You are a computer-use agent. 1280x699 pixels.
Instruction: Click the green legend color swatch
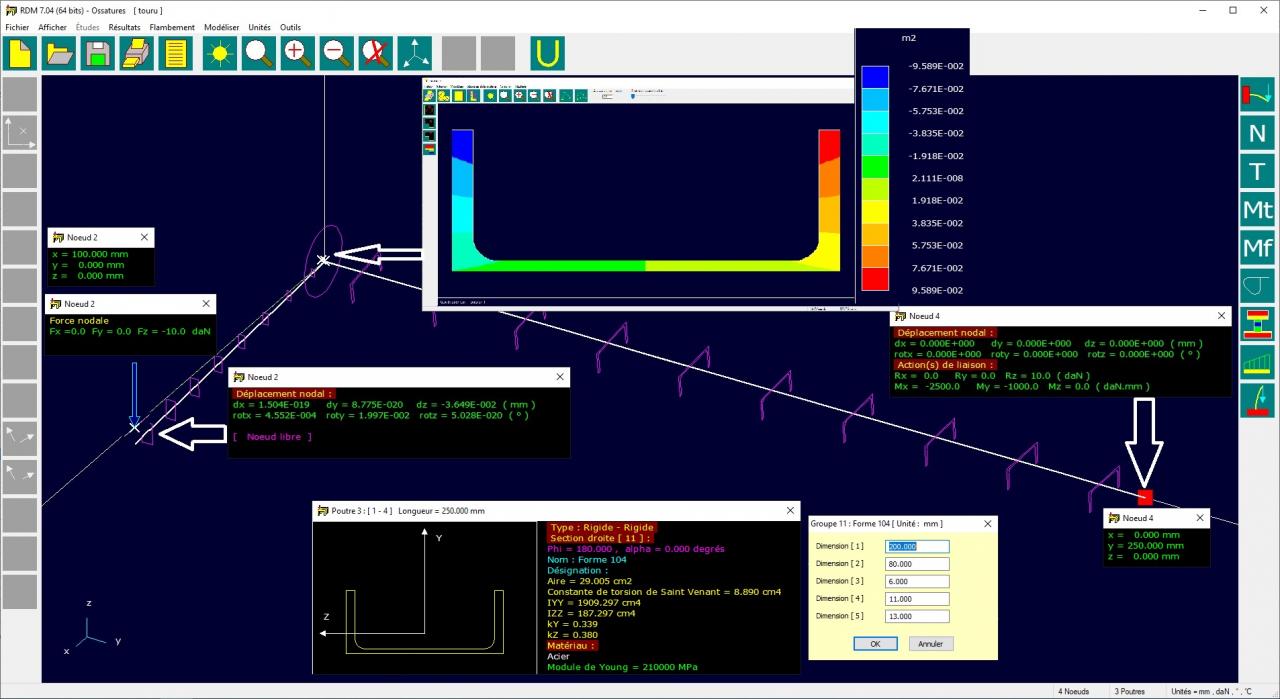click(x=875, y=166)
